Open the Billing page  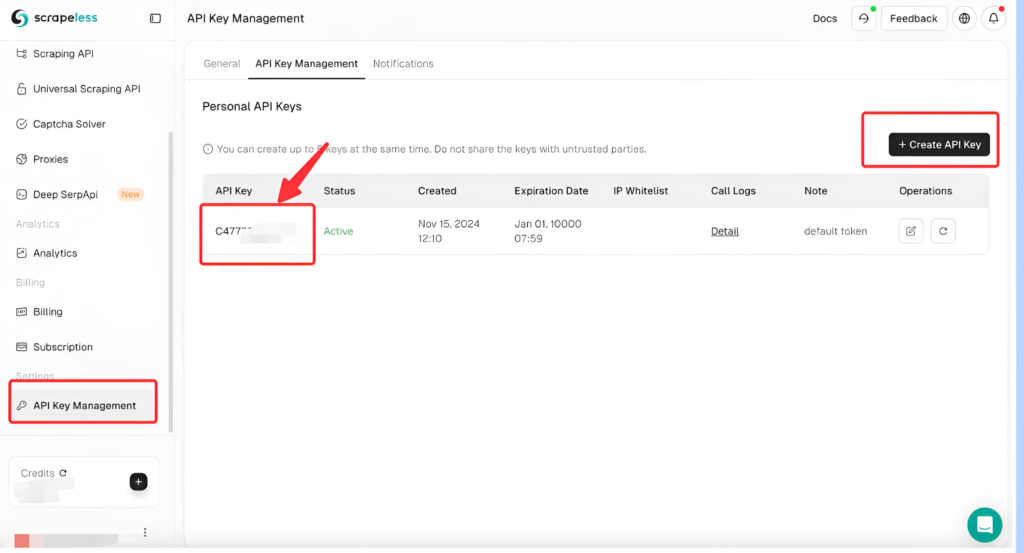tap(48, 312)
